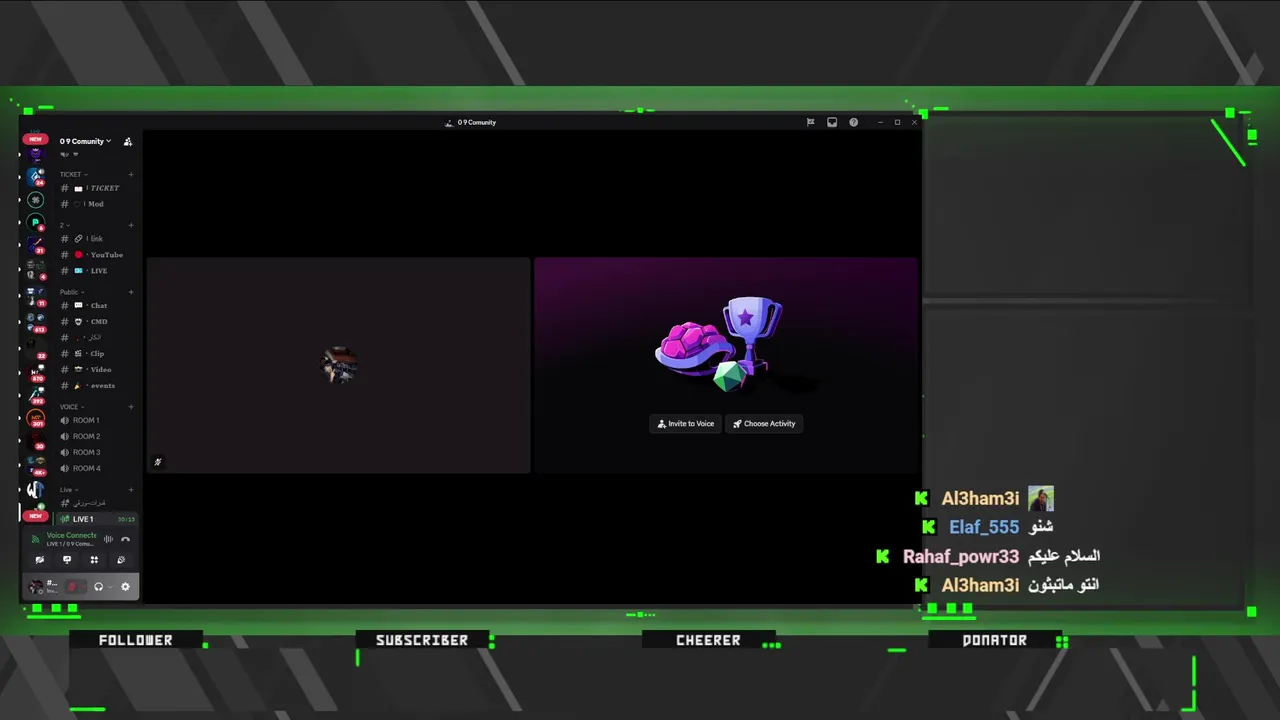1280x720 pixels.
Task: Add a channel to the VOICE category
Action: click(131, 407)
